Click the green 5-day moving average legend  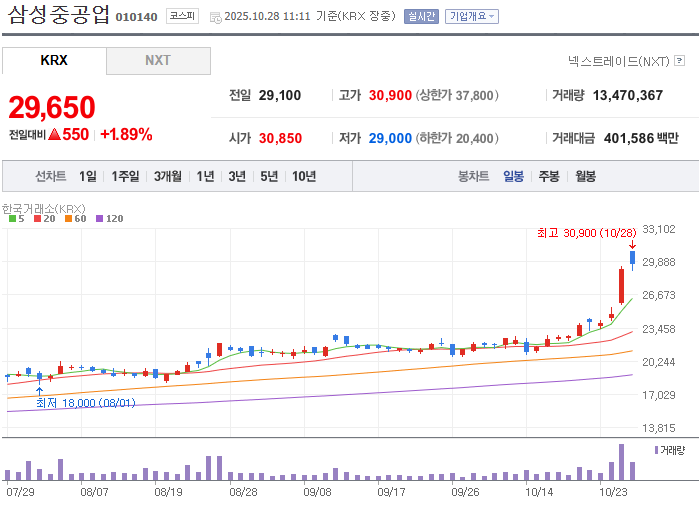click(16, 218)
